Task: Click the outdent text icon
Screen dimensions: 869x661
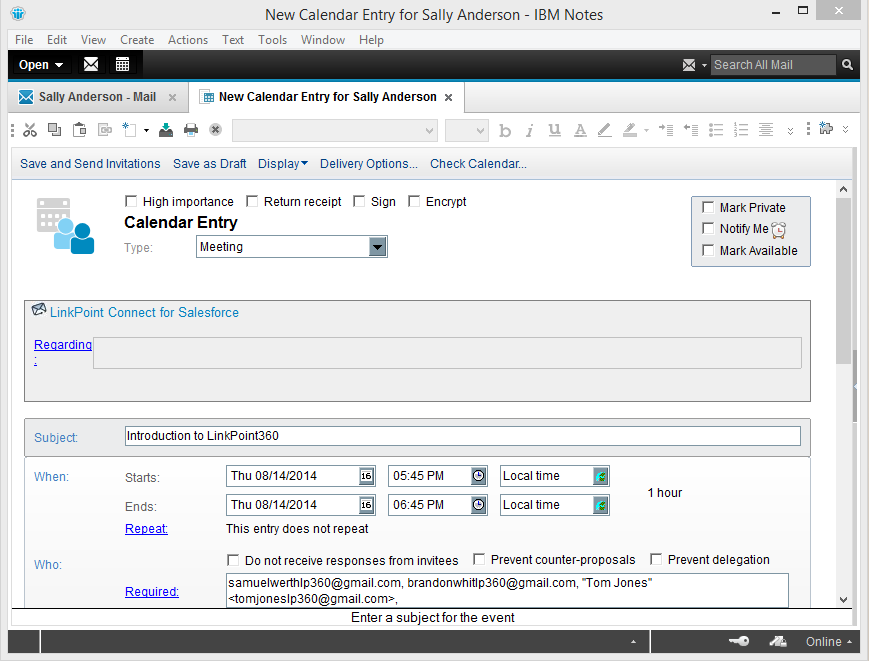Action: (x=691, y=130)
